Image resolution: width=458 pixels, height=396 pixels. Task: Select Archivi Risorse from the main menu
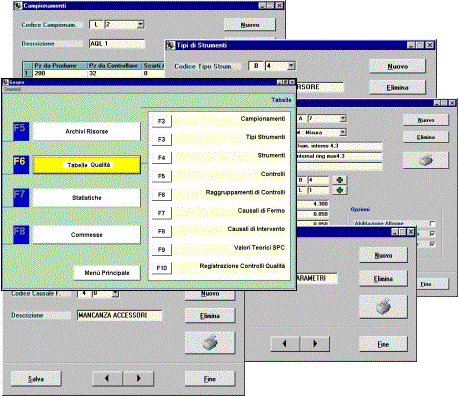pyautogui.click(x=87, y=131)
